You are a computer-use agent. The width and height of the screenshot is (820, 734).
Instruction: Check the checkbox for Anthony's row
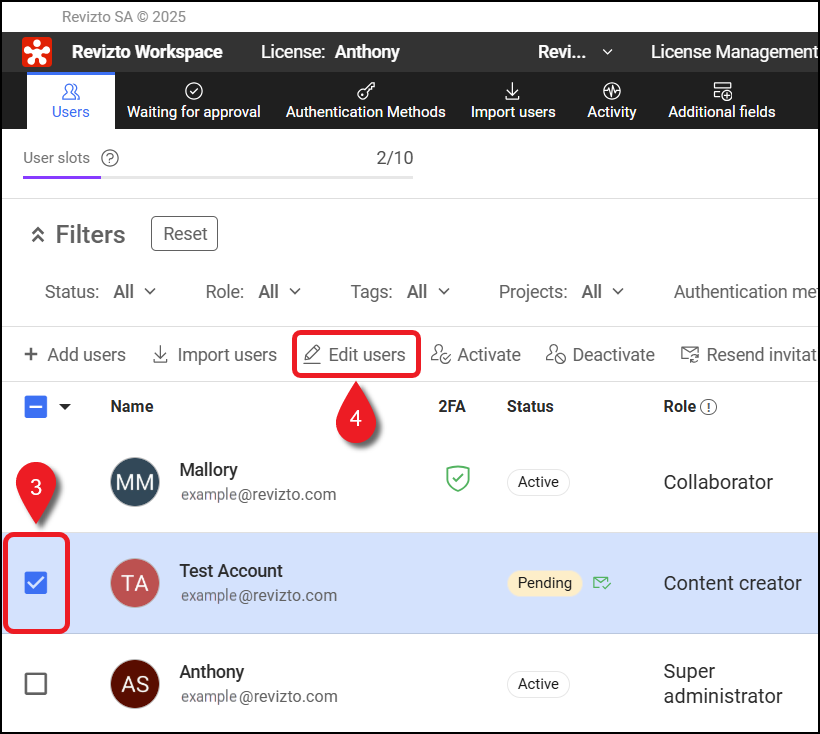coord(36,684)
